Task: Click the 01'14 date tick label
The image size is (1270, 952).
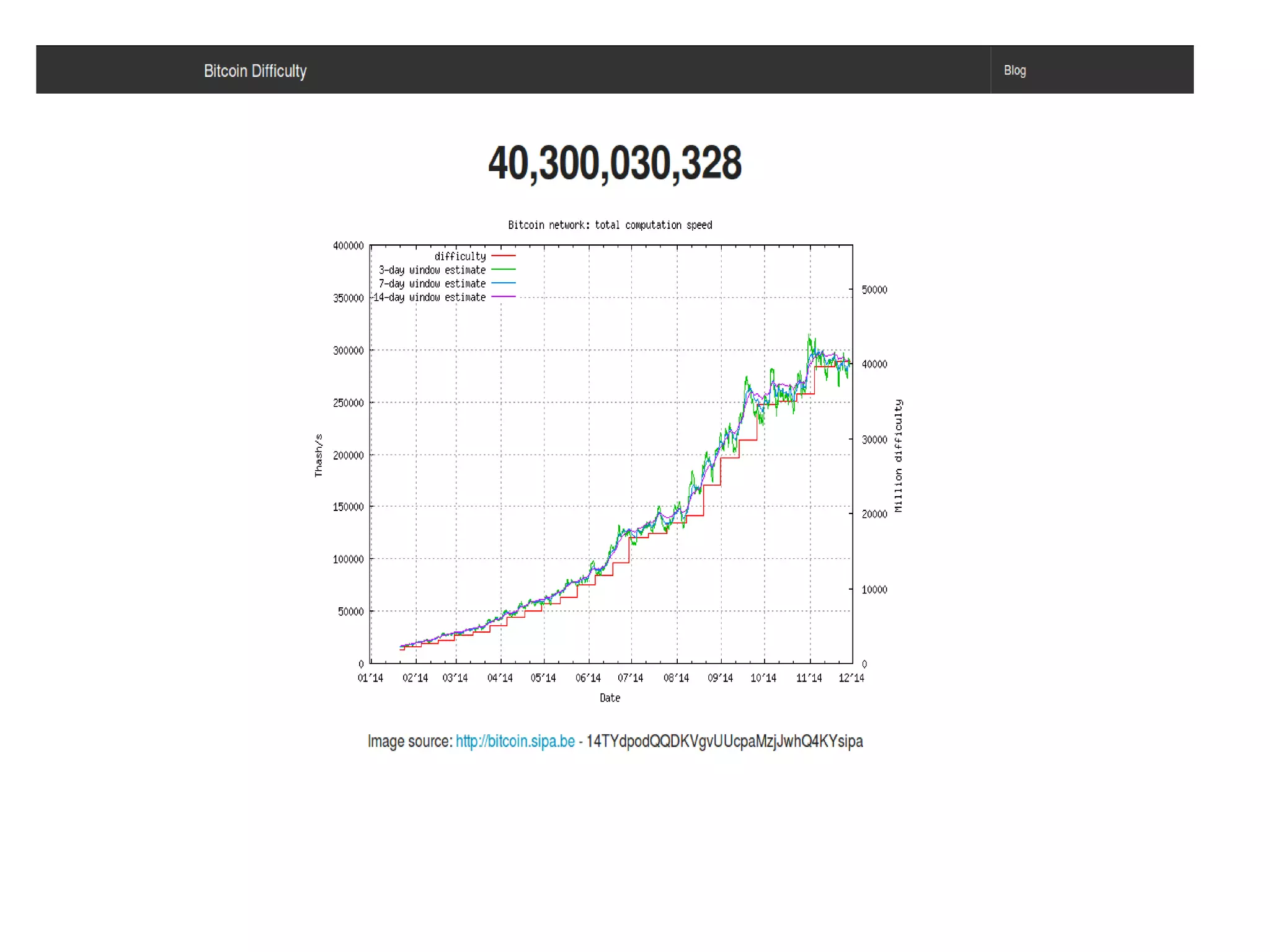Action: tap(370, 678)
